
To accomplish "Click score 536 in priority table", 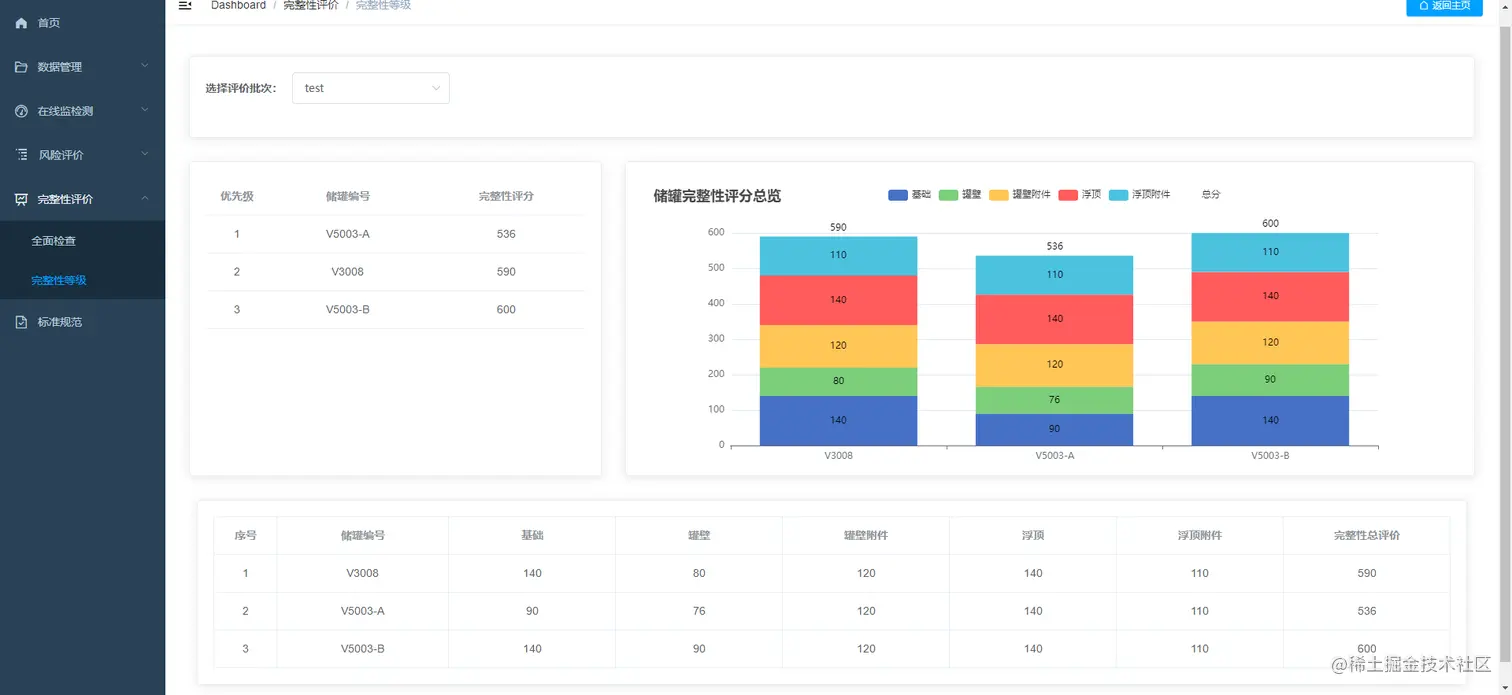I will coord(506,234).
